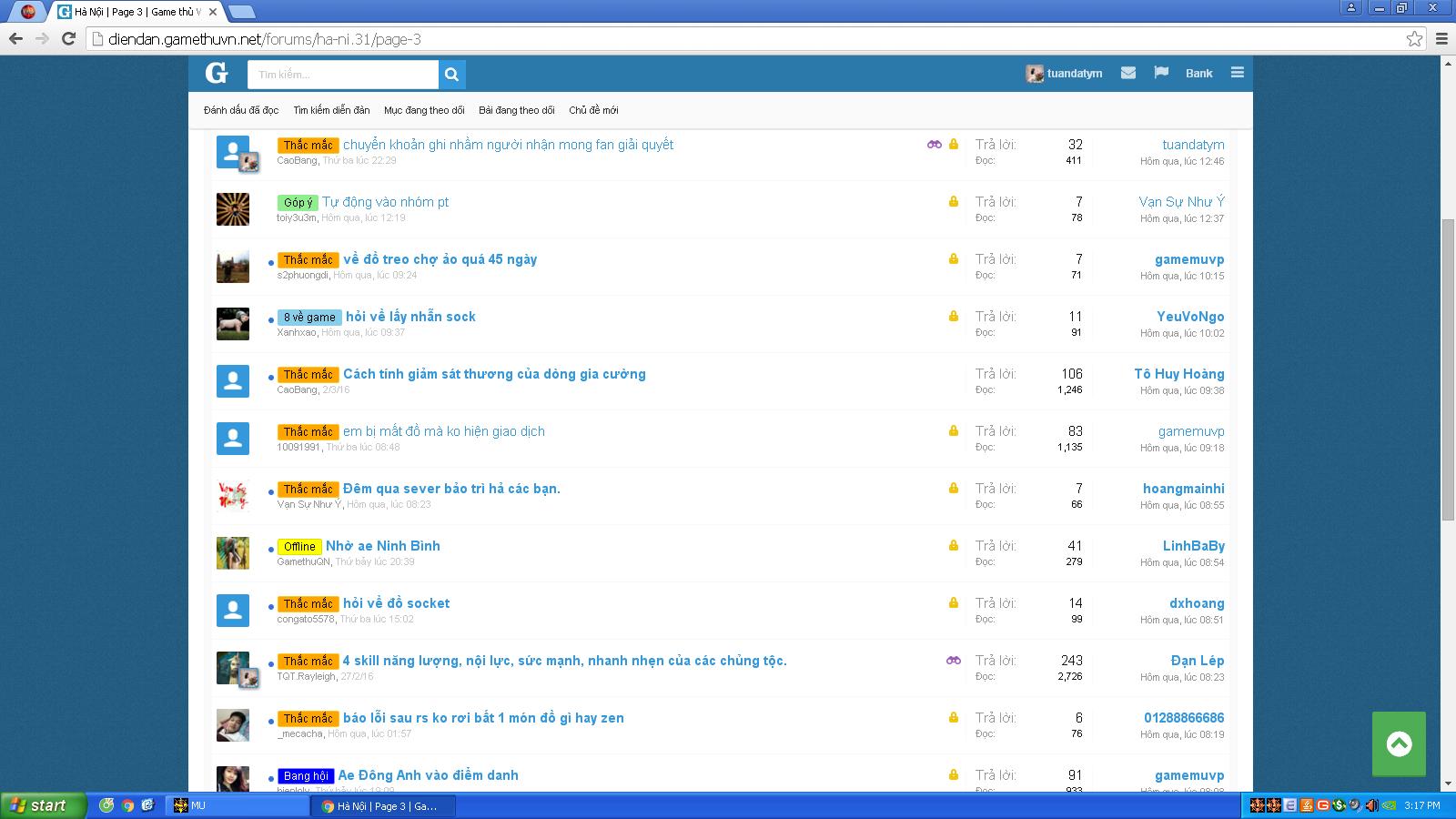Click '8 về game' prefix tag
Viewport: 1456px width, 819px height.
click(309, 318)
